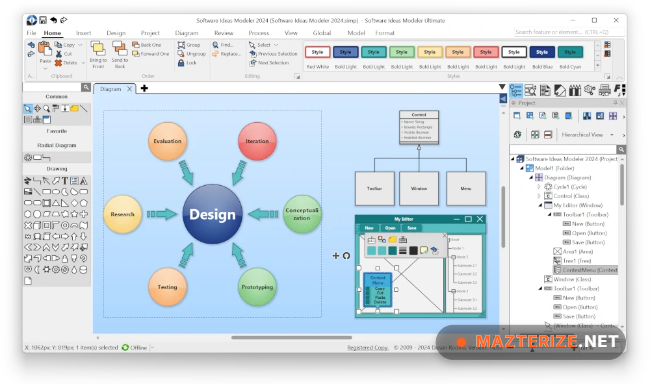Viewport: 650px width, 384px height.
Task: Open the printer sidebar panel icon
Action: tap(604, 90)
